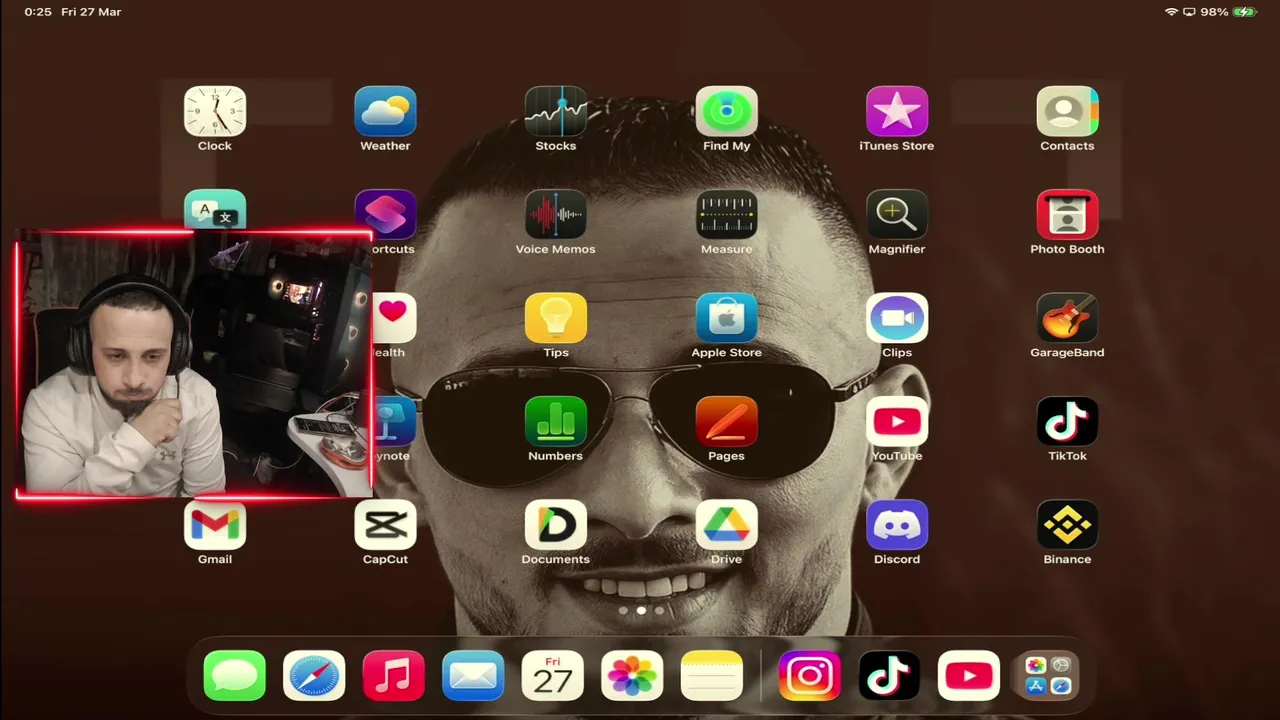Screen dimensions: 1280x720
Task: Launch the Apple Store app
Action: tap(727, 318)
